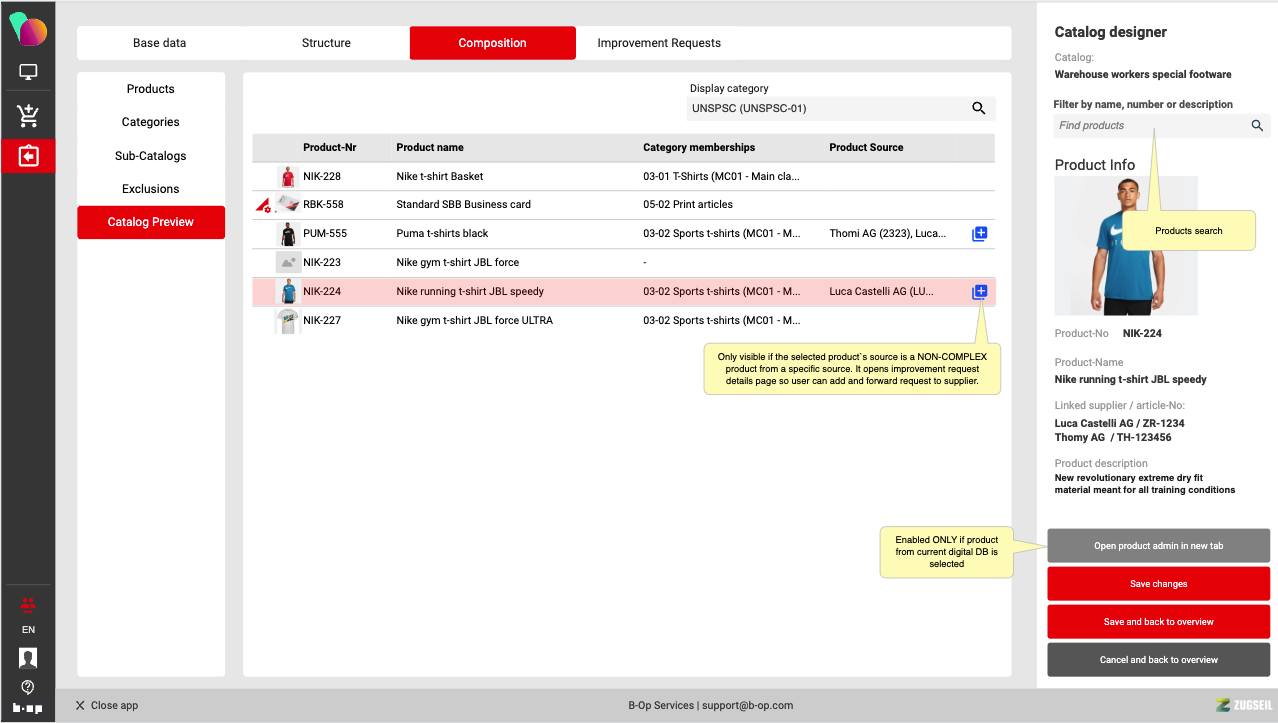Click search icon in Display category field

point(979,109)
